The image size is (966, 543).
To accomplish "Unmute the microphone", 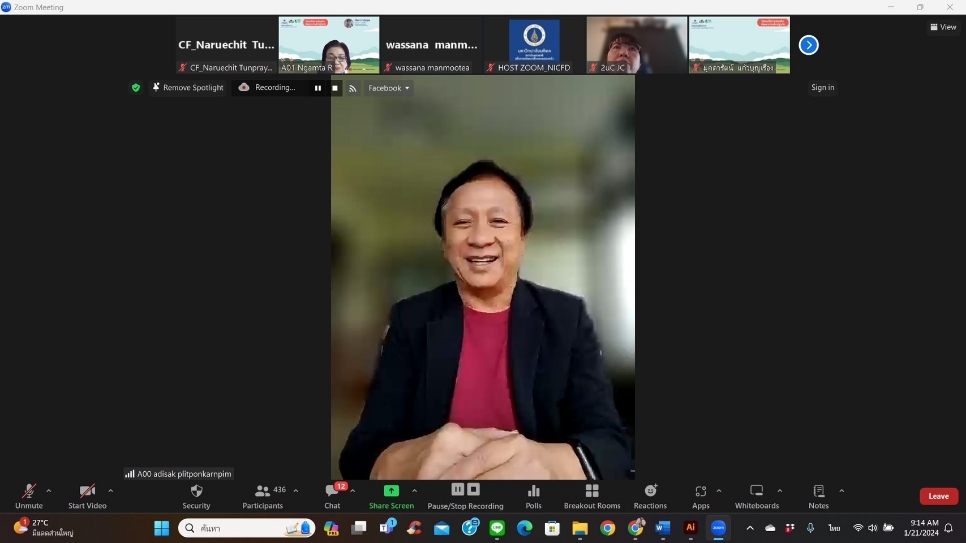I will (29, 496).
